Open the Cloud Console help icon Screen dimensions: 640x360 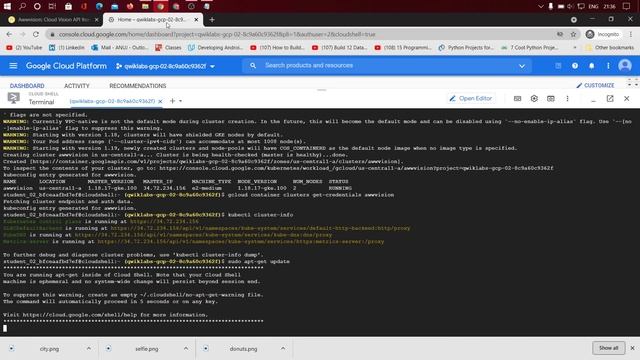coord(575,66)
